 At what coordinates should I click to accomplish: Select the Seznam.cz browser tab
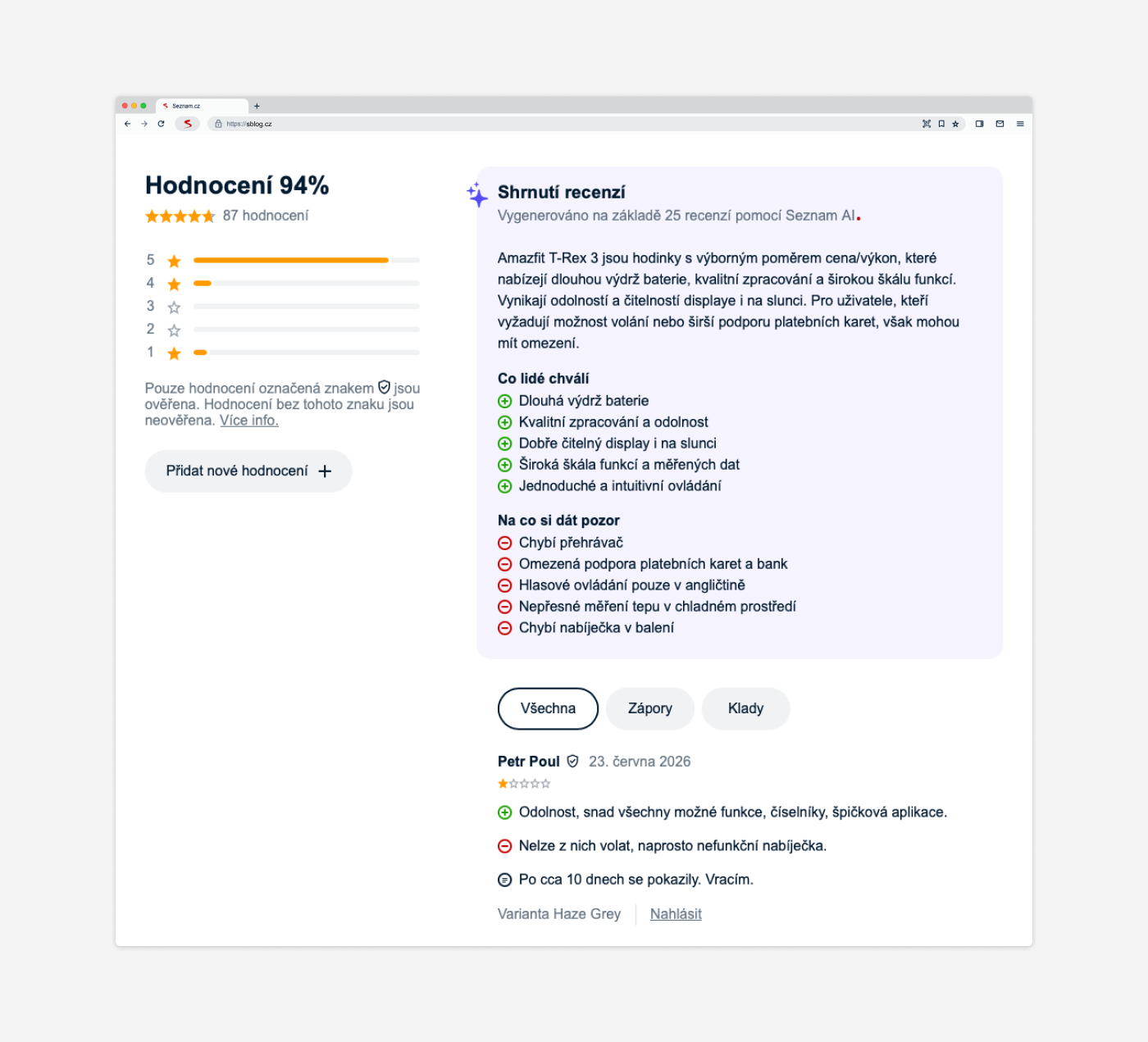[202, 106]
